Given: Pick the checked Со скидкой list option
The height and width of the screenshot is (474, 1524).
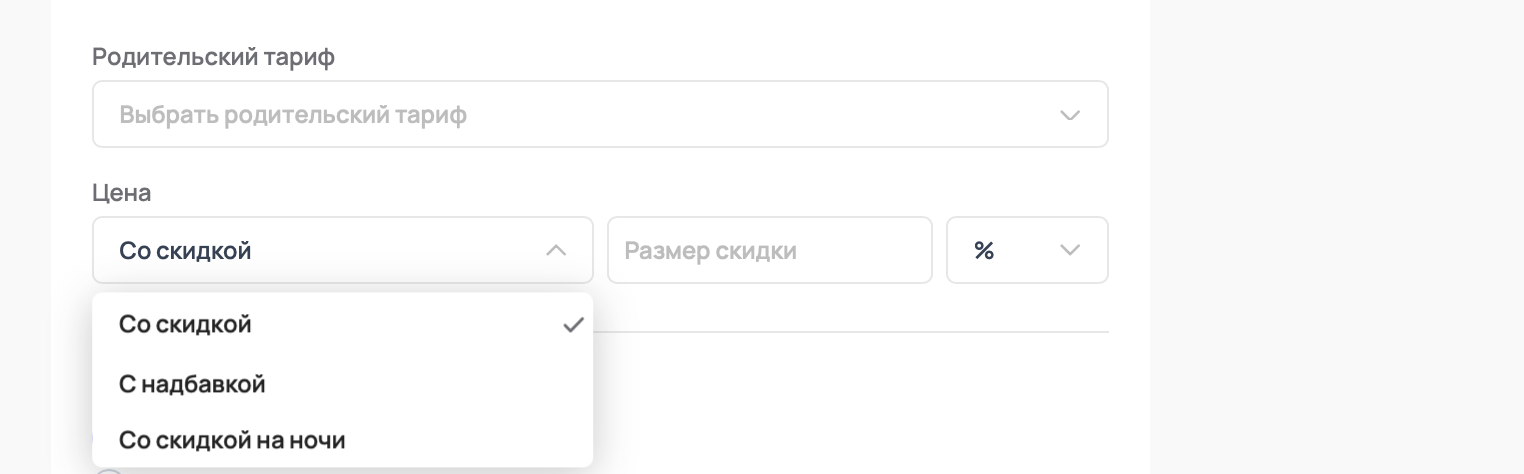Looking at the screenshot, I should (185, 325).
